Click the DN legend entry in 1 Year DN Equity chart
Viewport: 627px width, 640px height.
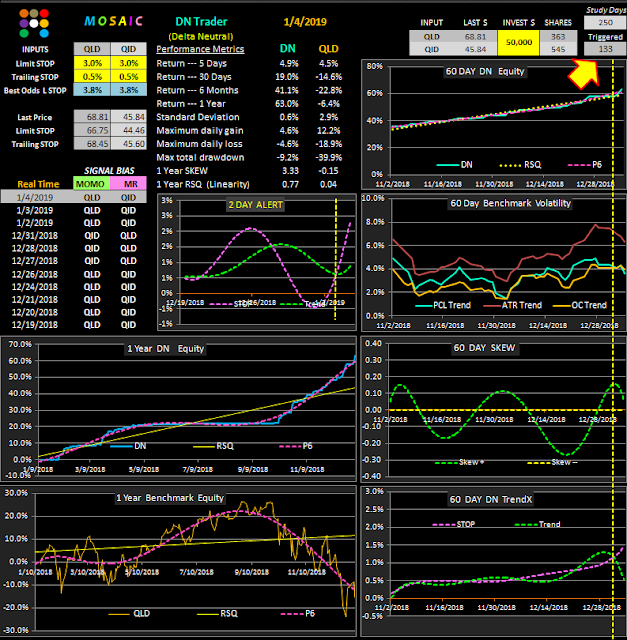128,446
